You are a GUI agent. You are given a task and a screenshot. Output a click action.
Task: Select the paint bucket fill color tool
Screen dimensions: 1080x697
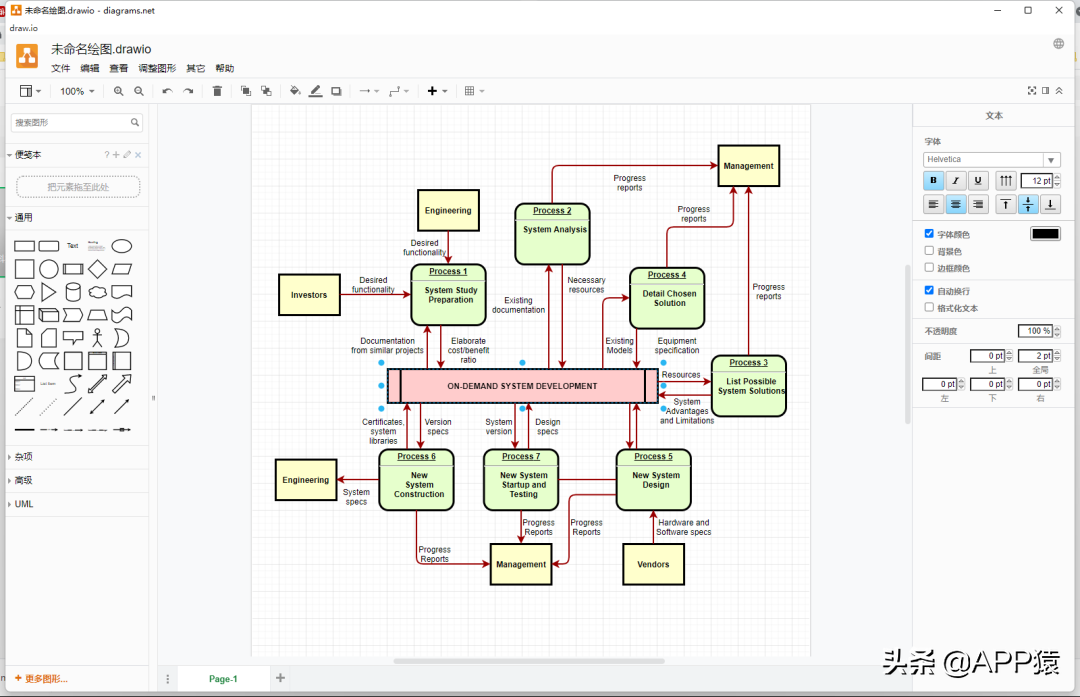pyautogui.click(x=295, y=91)
